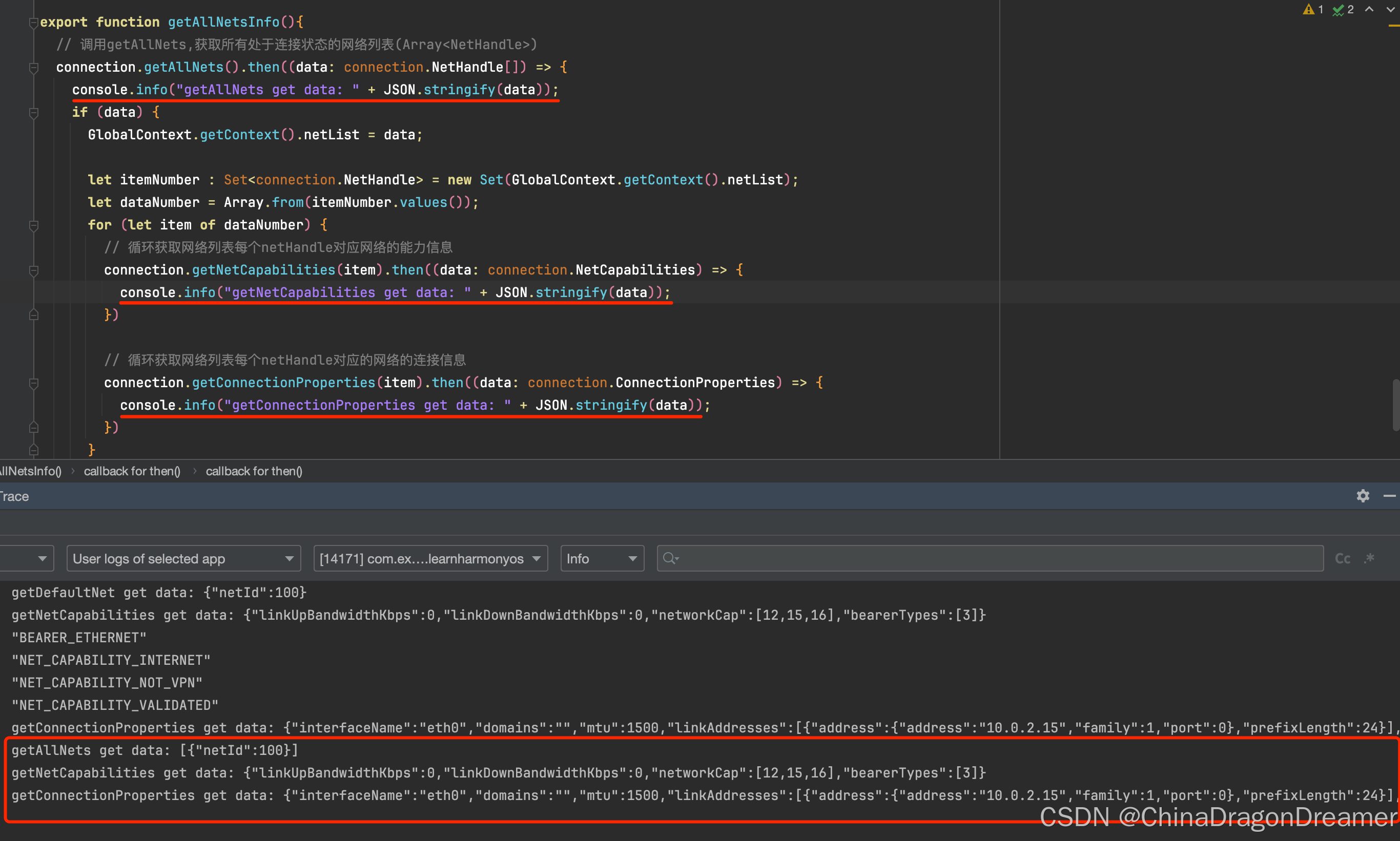Click getConnectionProperties method call in code
Screen dimensions: 1400x841
283,383
